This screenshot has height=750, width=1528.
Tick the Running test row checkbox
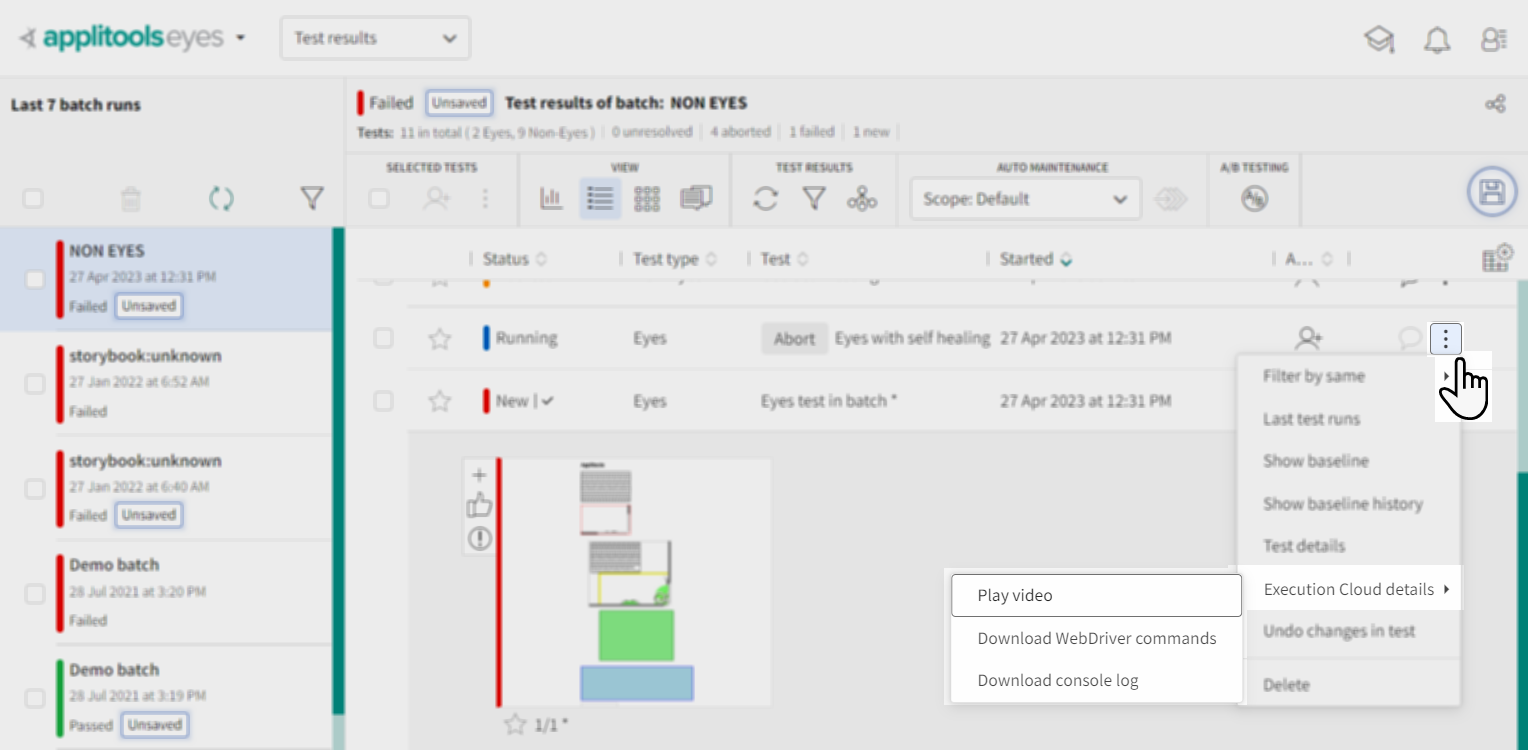383,339
